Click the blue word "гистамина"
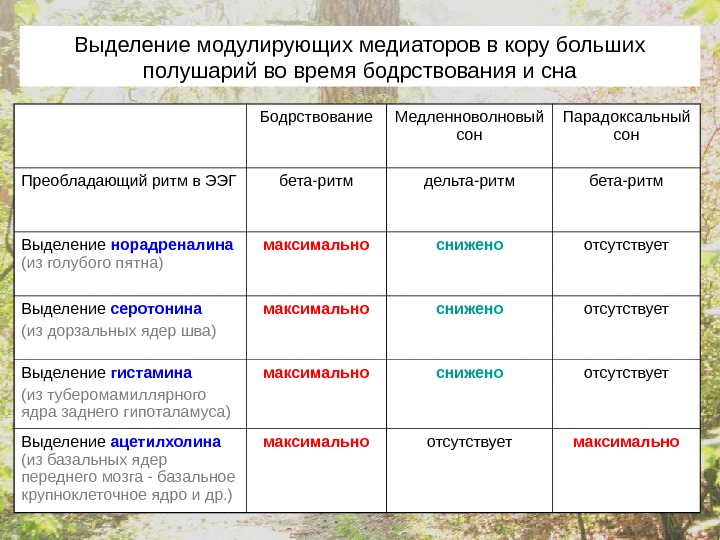This screenshot has height=540, width=720. (x=151, y=373)
